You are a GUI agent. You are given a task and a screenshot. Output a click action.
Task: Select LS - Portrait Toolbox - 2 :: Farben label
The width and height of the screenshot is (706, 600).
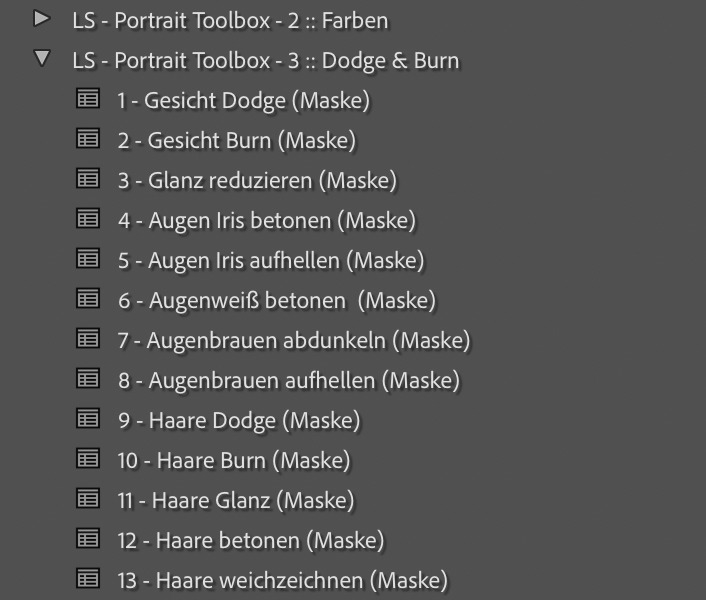click(230, 20)
